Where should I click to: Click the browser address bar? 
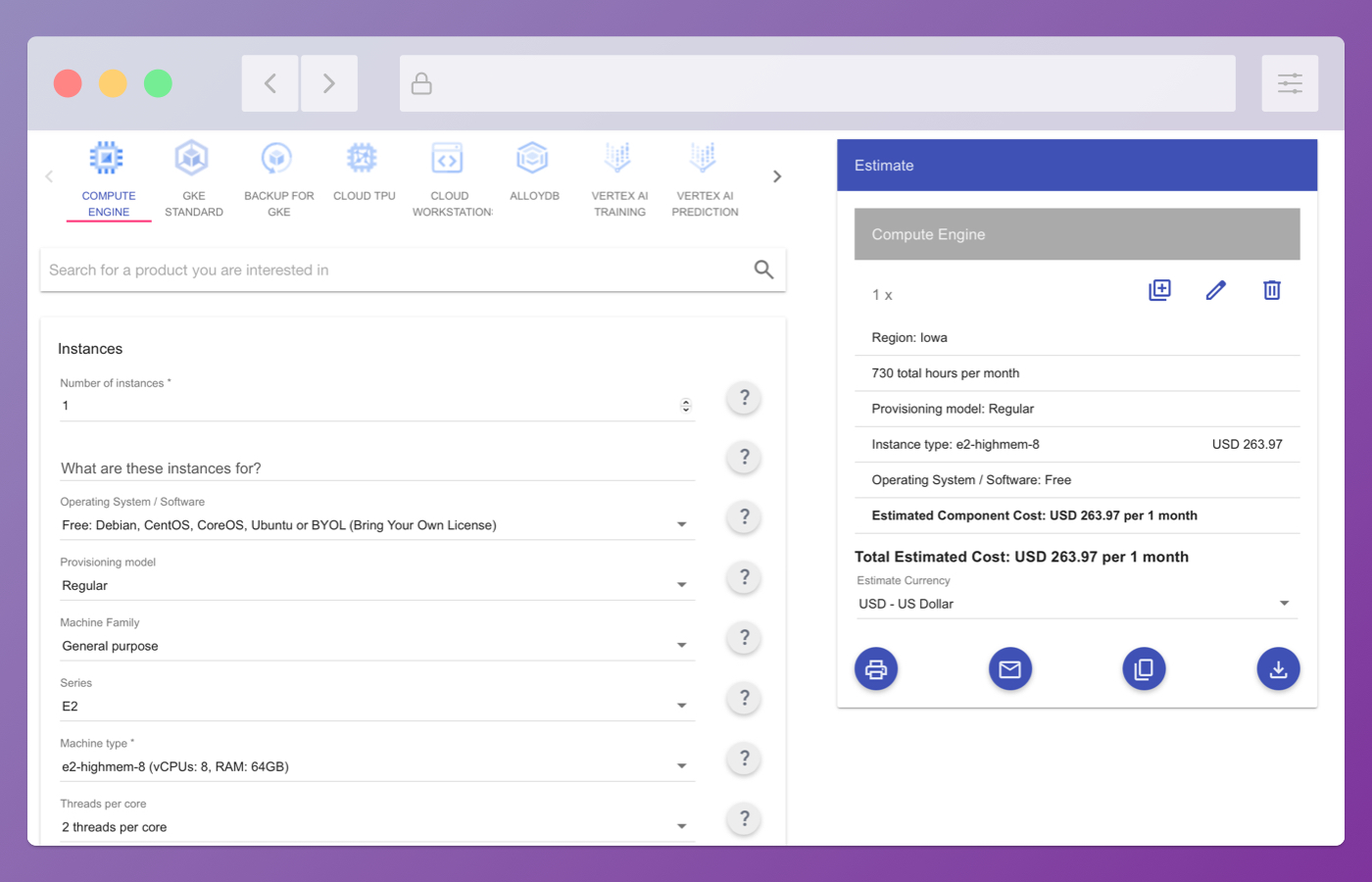(817, 83)
